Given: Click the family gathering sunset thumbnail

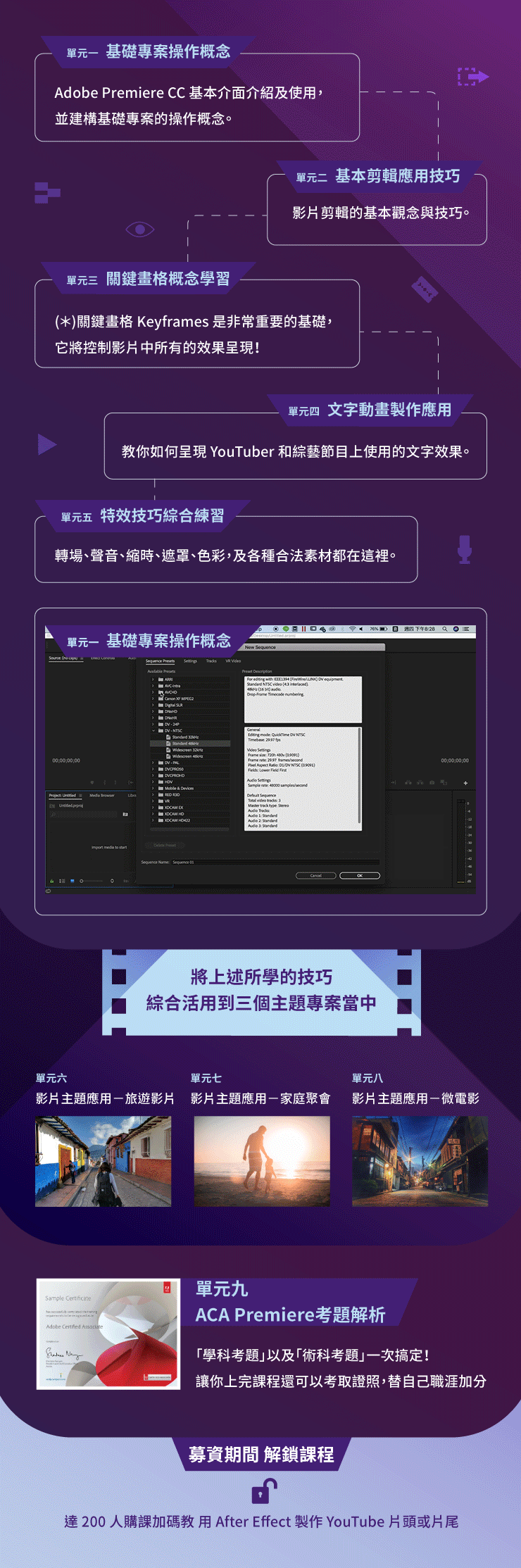Looking at the screenshot, I should (x=262, y=1162).
